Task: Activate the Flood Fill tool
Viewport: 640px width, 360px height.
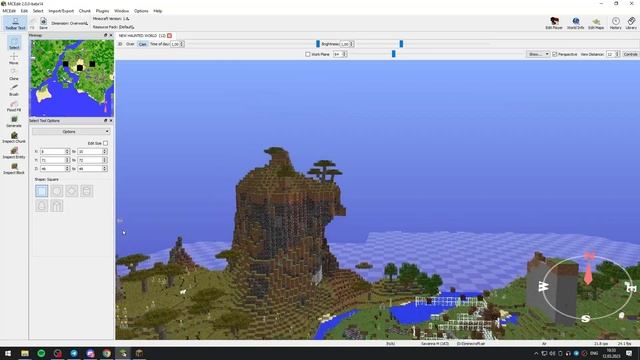Action: click(14, 106)
